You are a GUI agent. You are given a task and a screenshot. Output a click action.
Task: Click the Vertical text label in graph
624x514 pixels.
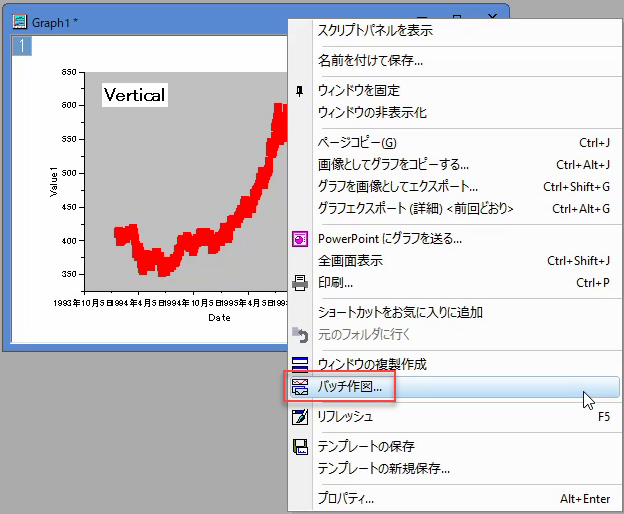pos(135,95)
